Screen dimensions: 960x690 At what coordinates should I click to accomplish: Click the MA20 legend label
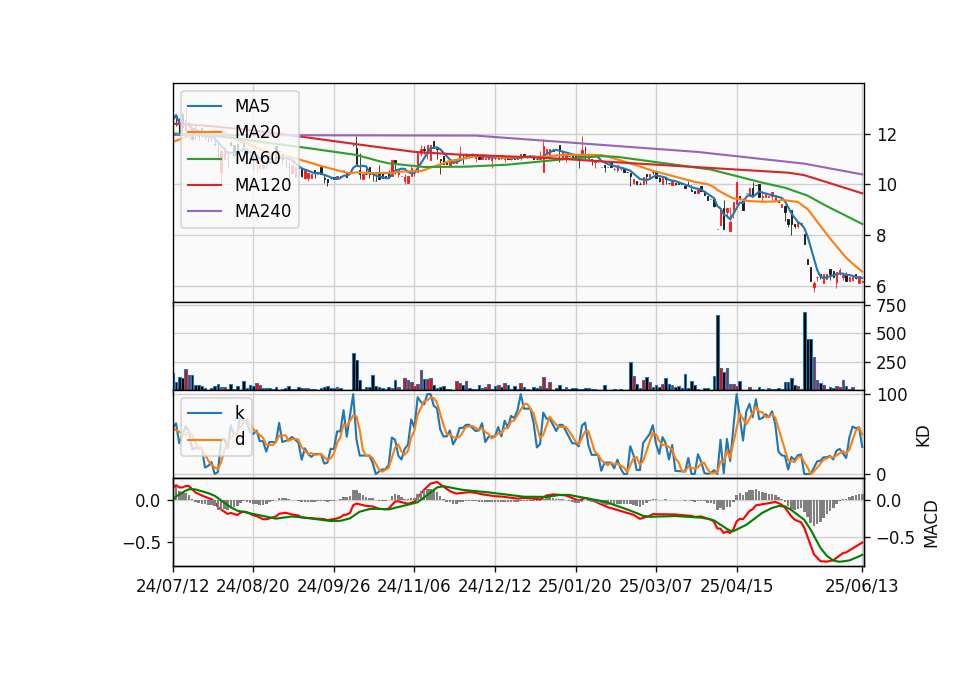click(x=258, y=132)
